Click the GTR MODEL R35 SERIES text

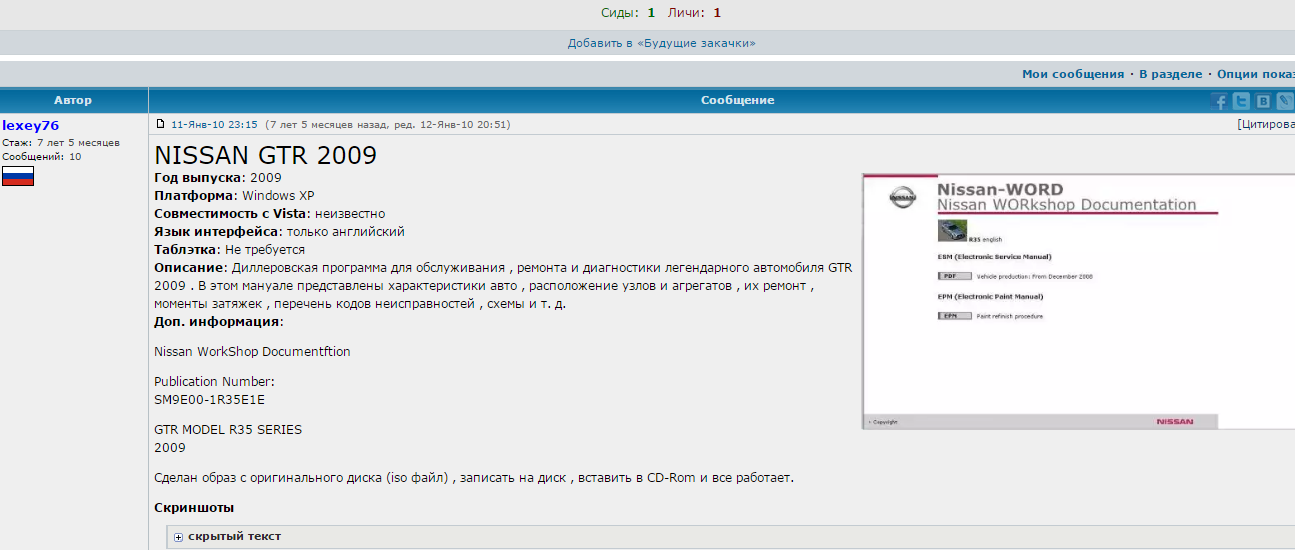(x=228, y=430)
